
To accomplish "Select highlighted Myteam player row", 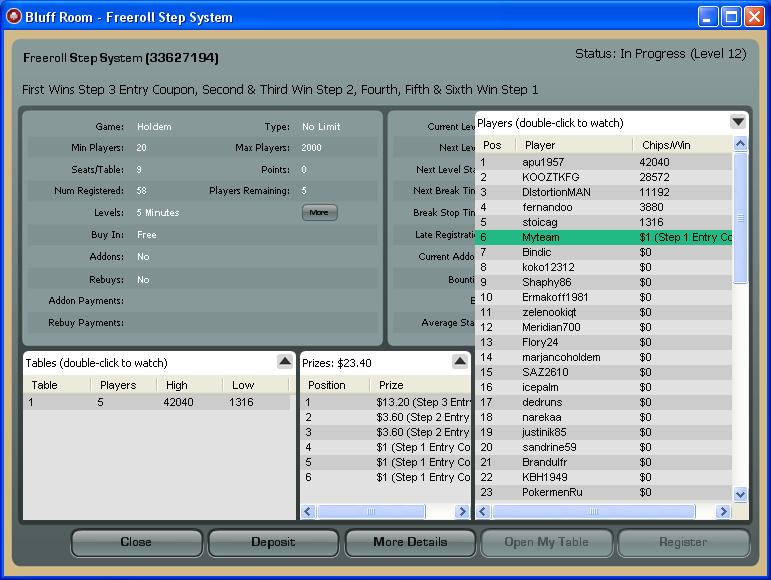I will (600, 237).
